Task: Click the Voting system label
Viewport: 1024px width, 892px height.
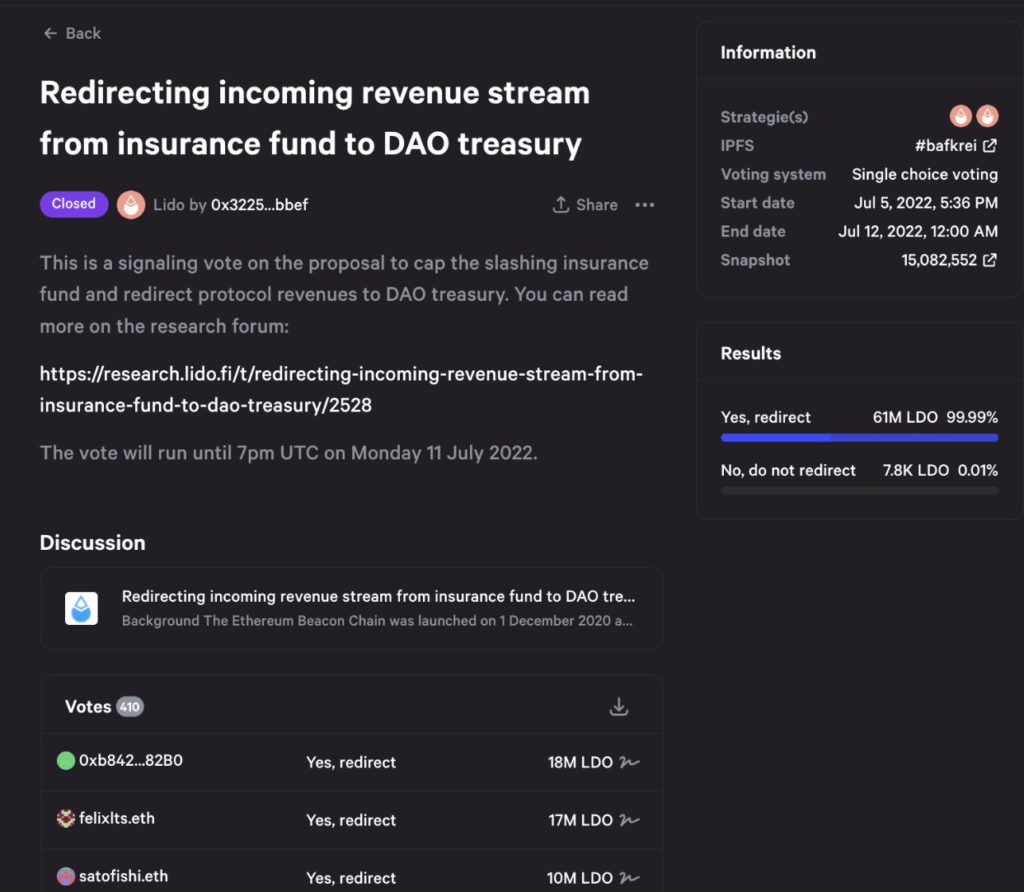Action: tap(773, 174)
